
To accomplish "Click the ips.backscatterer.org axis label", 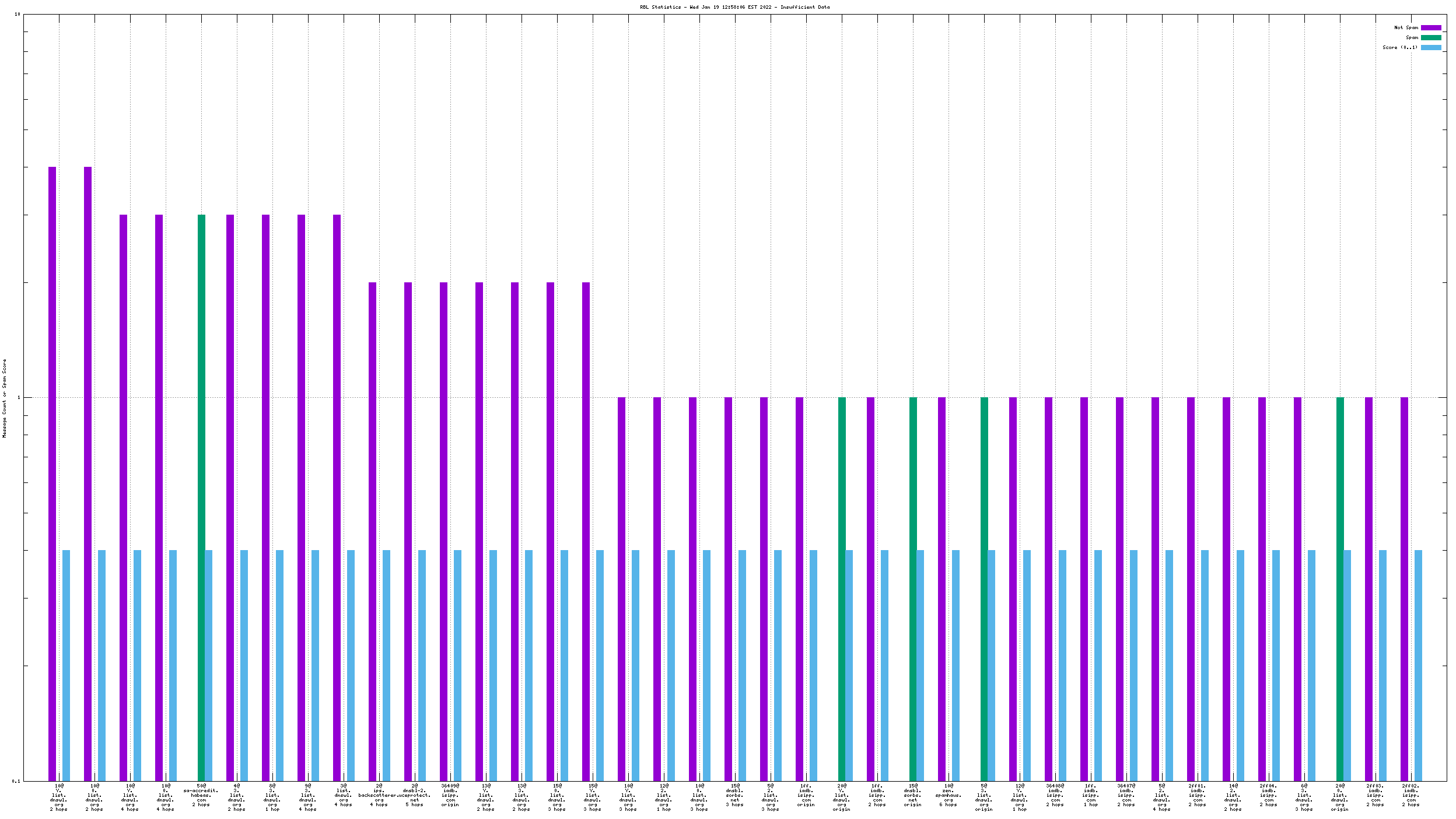I will [x=379, y=795].
